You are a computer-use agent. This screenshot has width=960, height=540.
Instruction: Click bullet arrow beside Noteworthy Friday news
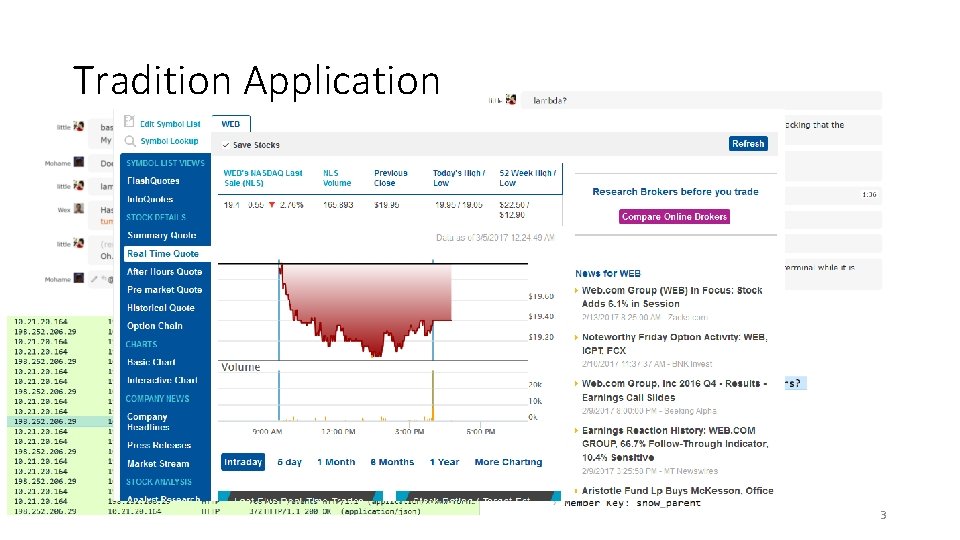(576, 337)
